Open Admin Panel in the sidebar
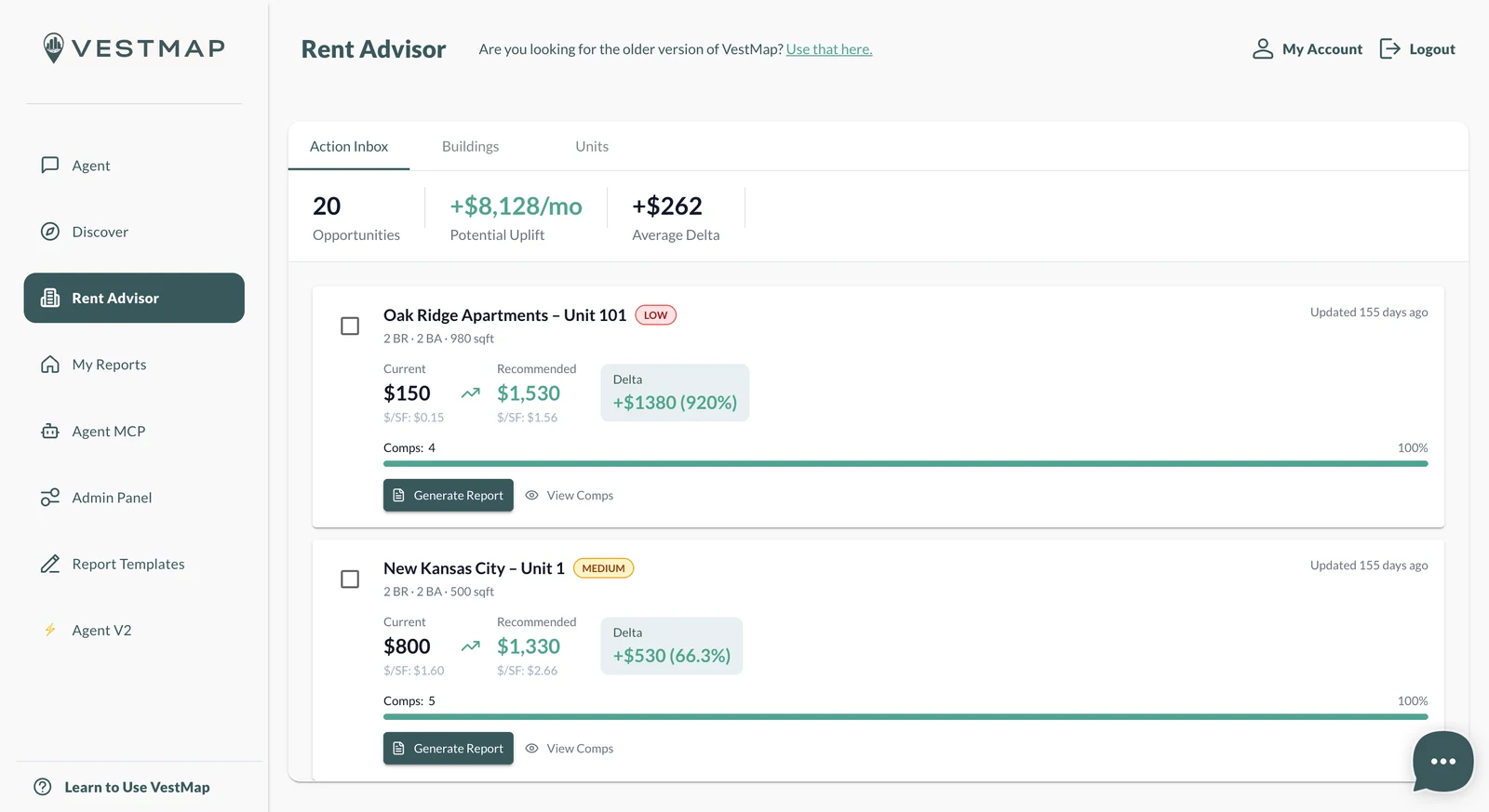Viewport: 1489px width, 812px height. pos(134,498)
